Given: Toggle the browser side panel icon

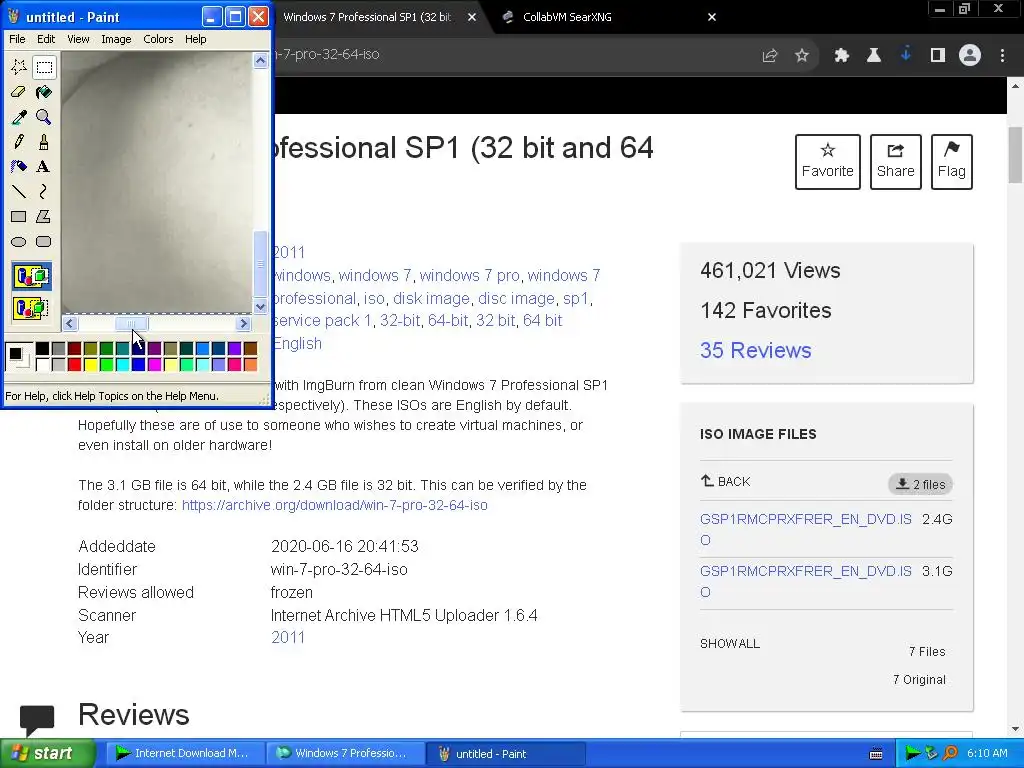Looking at the screenshot, I should (938, 56).
